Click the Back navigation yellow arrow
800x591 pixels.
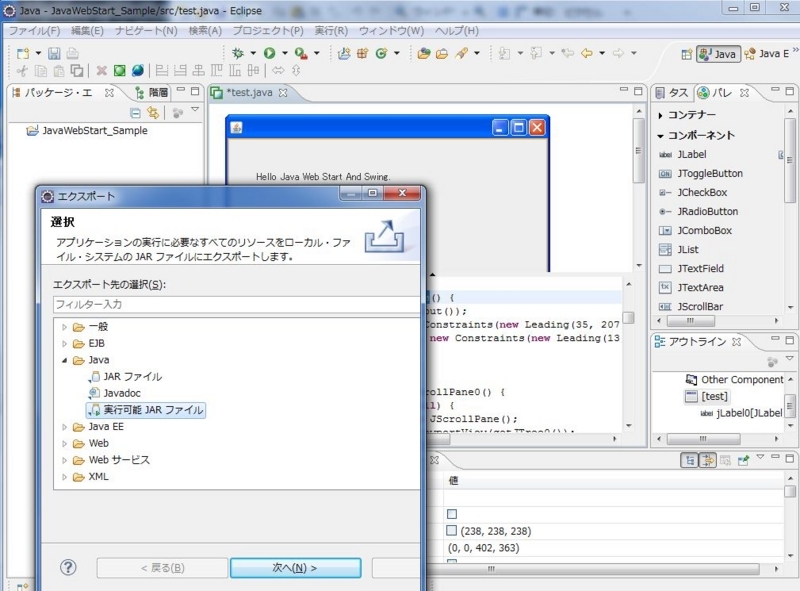point(587,53)
